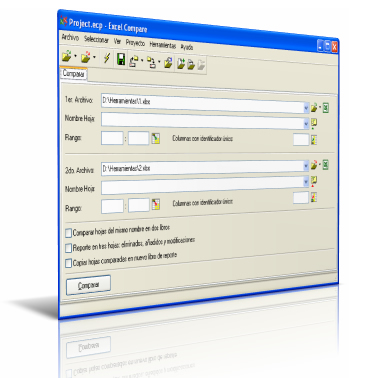Enable Comparar hojas del mismo nombre checkbox
The image size is (369, 378).
pyautogui.click(x=68, y=233)
